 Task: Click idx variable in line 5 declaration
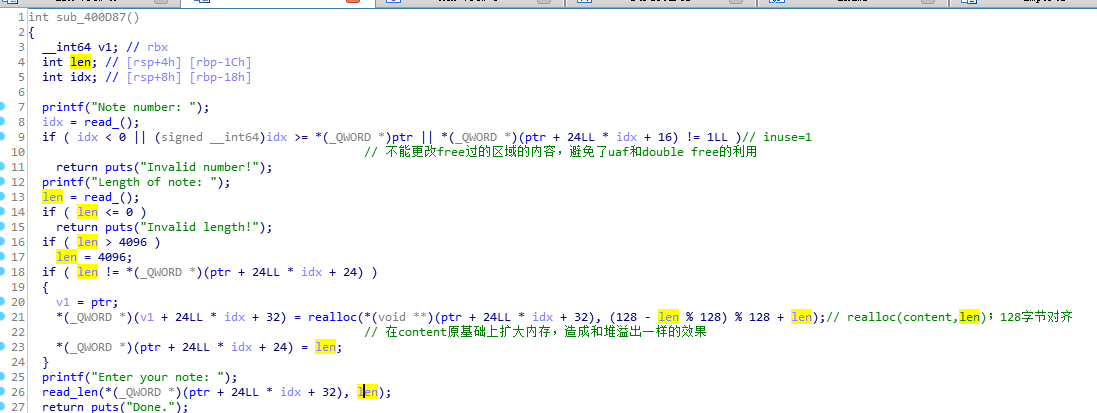point(77,77)
